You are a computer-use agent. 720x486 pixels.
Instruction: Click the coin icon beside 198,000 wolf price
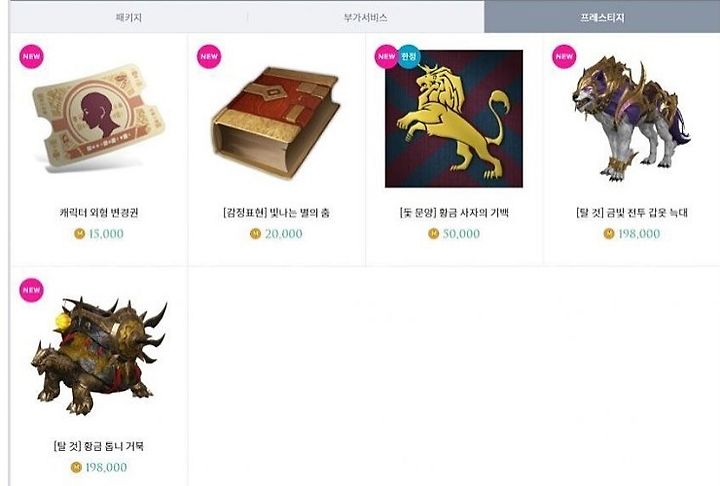pyautogui.click(x=609, y=234)
